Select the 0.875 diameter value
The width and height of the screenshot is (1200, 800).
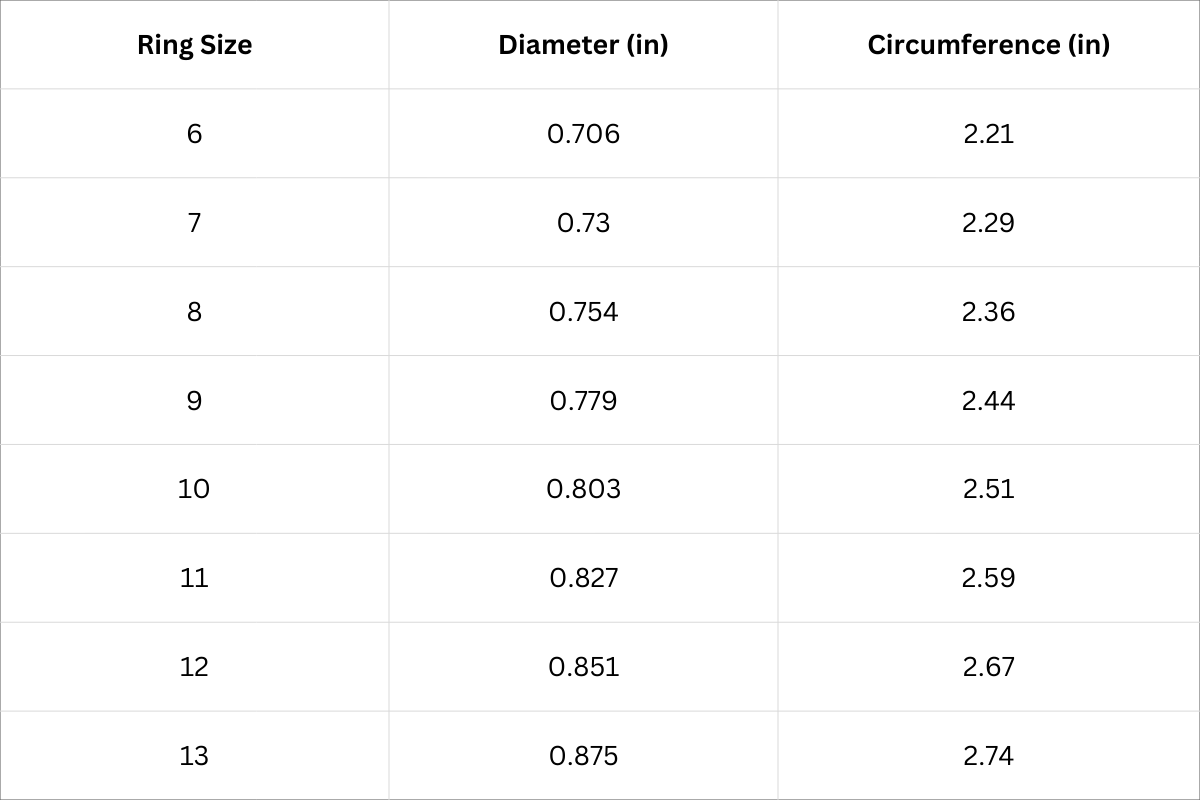[x=583, y=756]
